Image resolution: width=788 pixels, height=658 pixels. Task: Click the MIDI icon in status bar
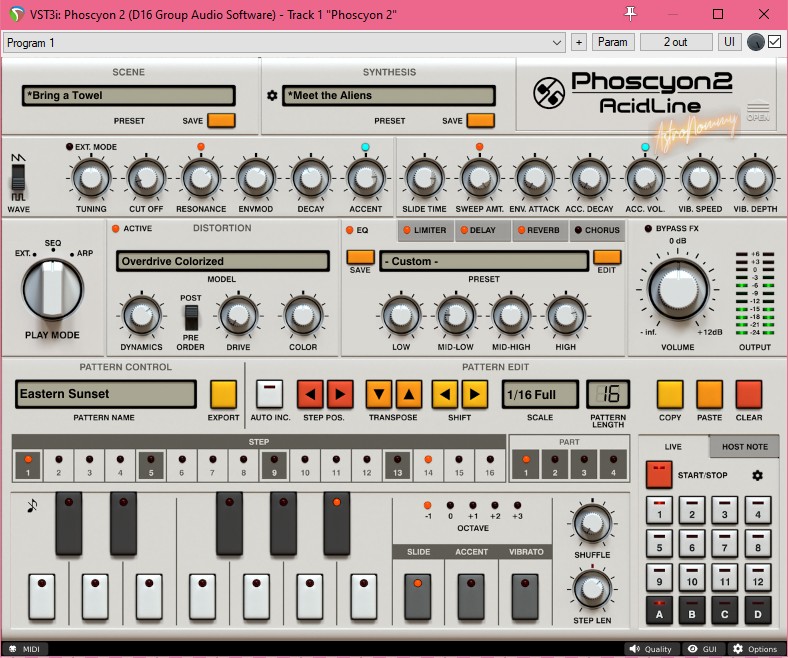13,649
